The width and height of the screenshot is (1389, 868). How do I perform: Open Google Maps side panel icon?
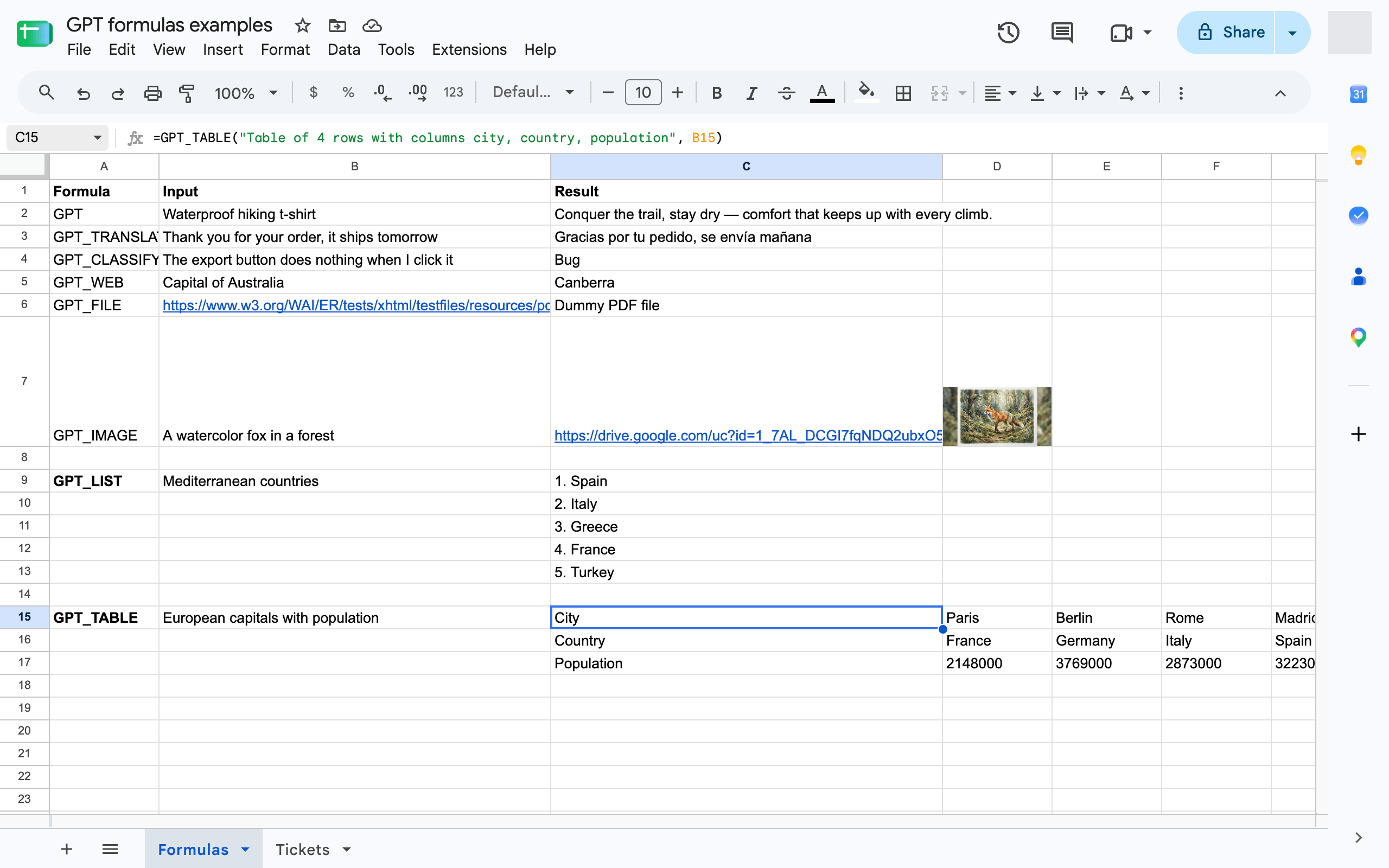[x=1358, y=337]
